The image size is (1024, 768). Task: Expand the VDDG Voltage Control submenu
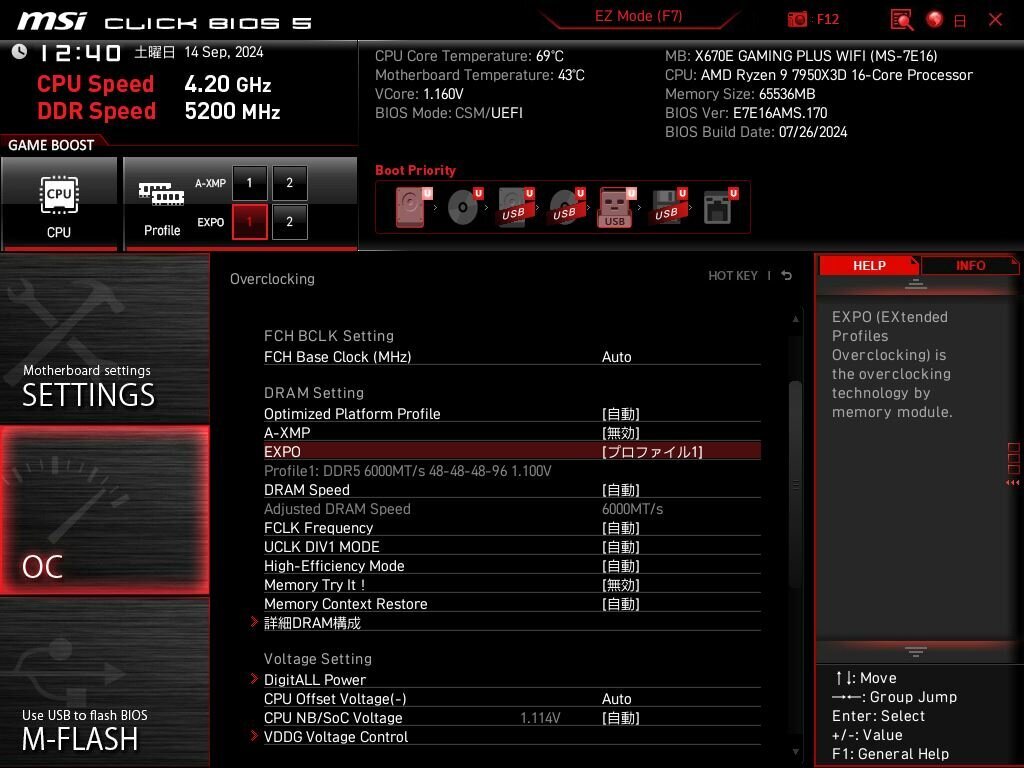click(x=336, y=737)
